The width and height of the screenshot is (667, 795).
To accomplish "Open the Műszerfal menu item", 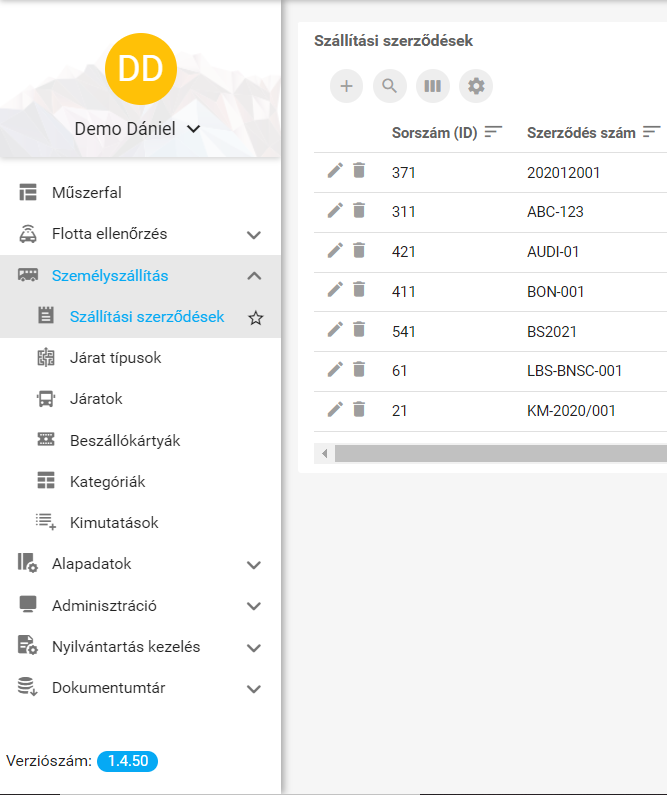I will [x=87, y=193].
